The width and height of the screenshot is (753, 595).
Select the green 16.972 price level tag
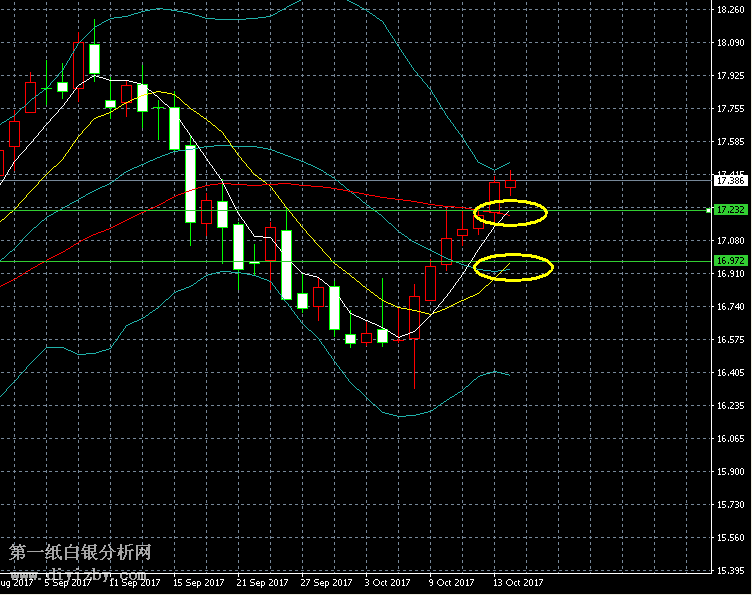tap(730, 260)
